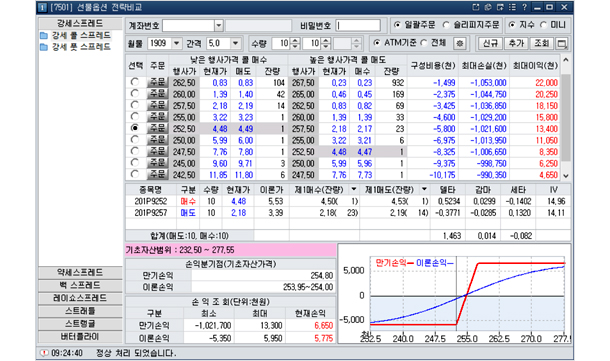
Task: Open the 버터플라이 strategy group
Action: 80,336
